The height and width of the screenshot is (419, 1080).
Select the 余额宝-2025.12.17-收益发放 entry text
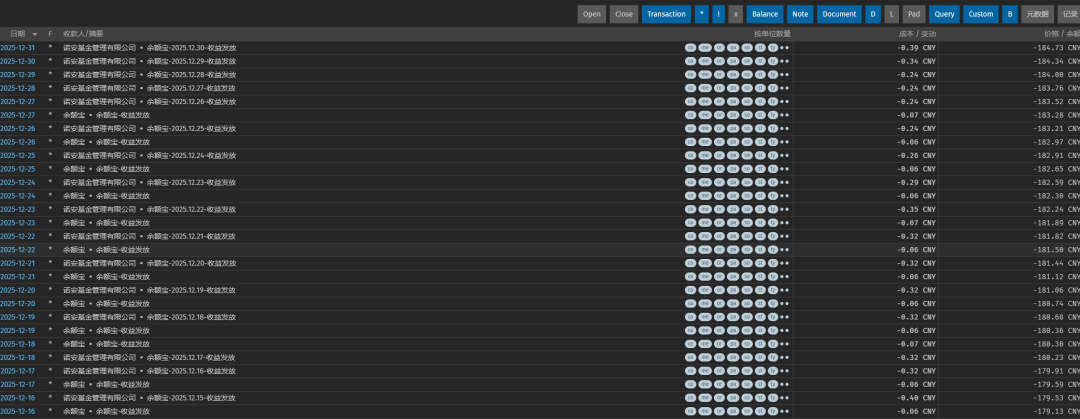191,357
